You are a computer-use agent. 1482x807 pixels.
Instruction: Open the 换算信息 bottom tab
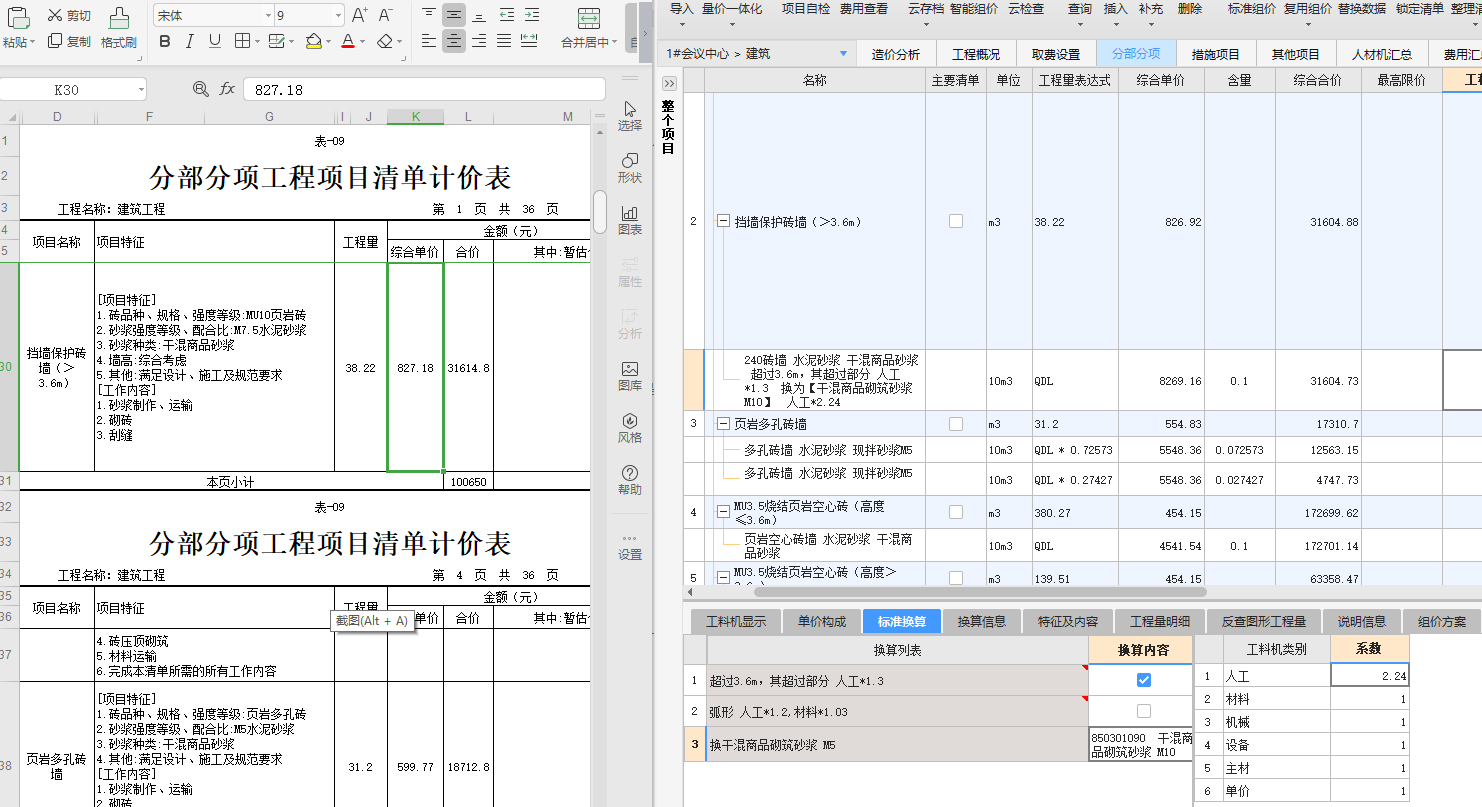pos(981,621)
